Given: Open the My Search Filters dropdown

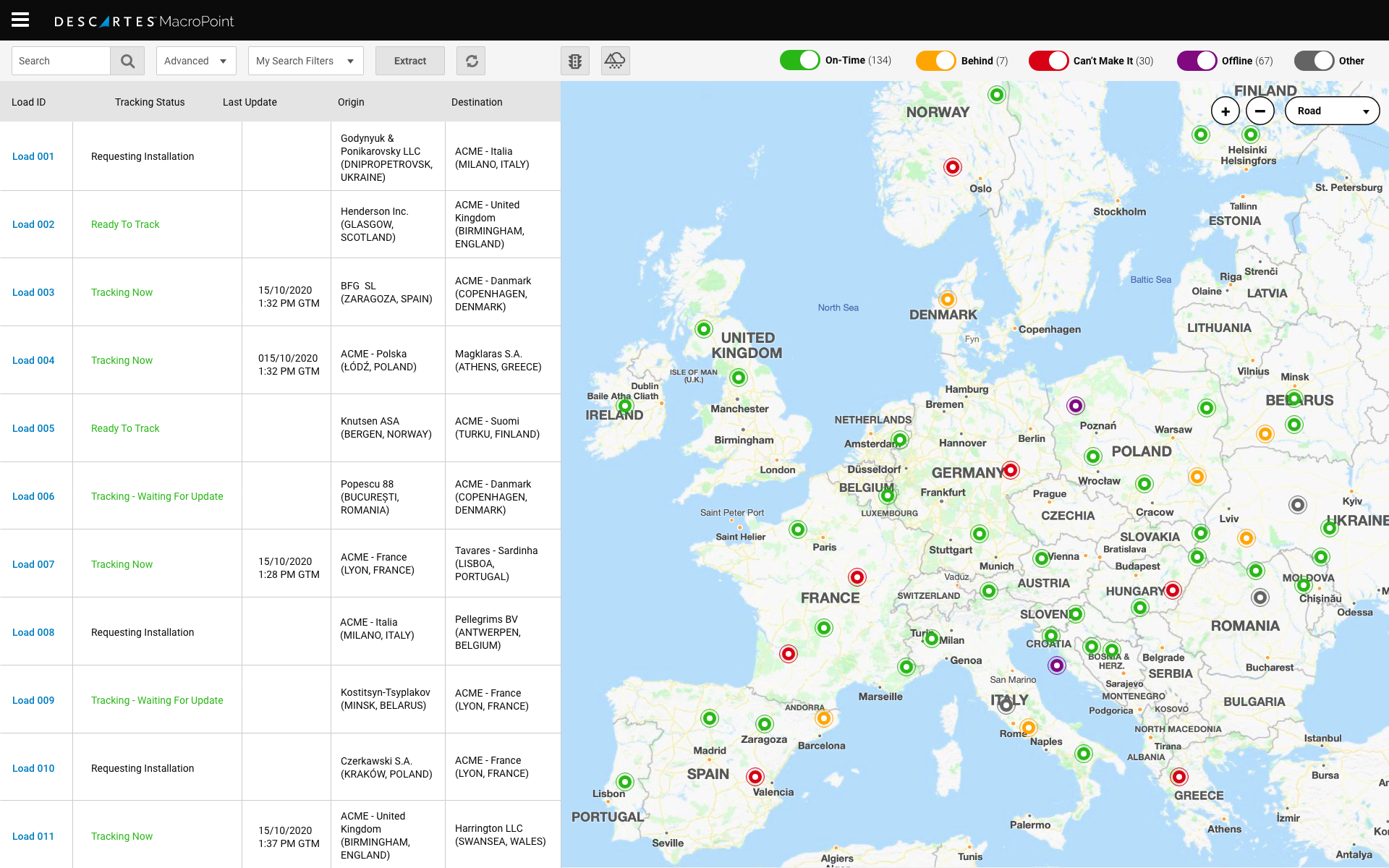Looking at the screenshot, I should pos(305,61).
